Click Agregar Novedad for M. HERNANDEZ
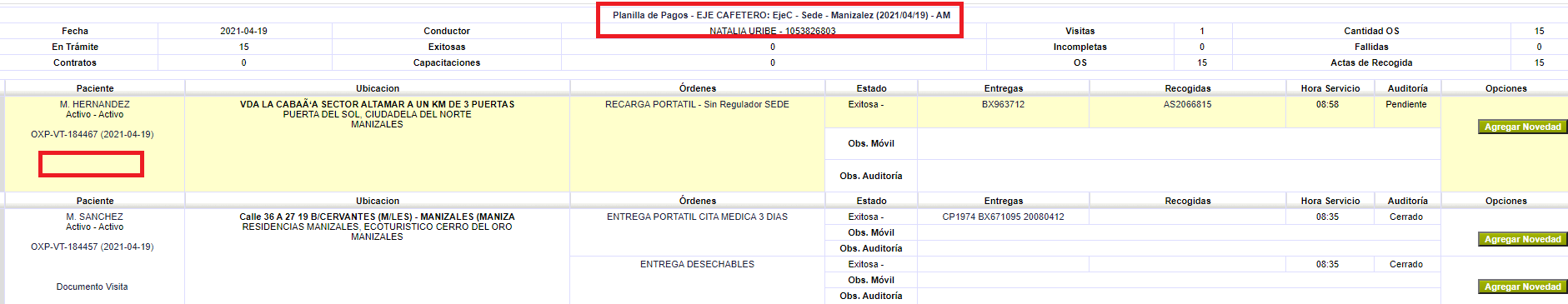Image resolution: width=1568 pixels, height=304 pixels. pos(1522,127)
